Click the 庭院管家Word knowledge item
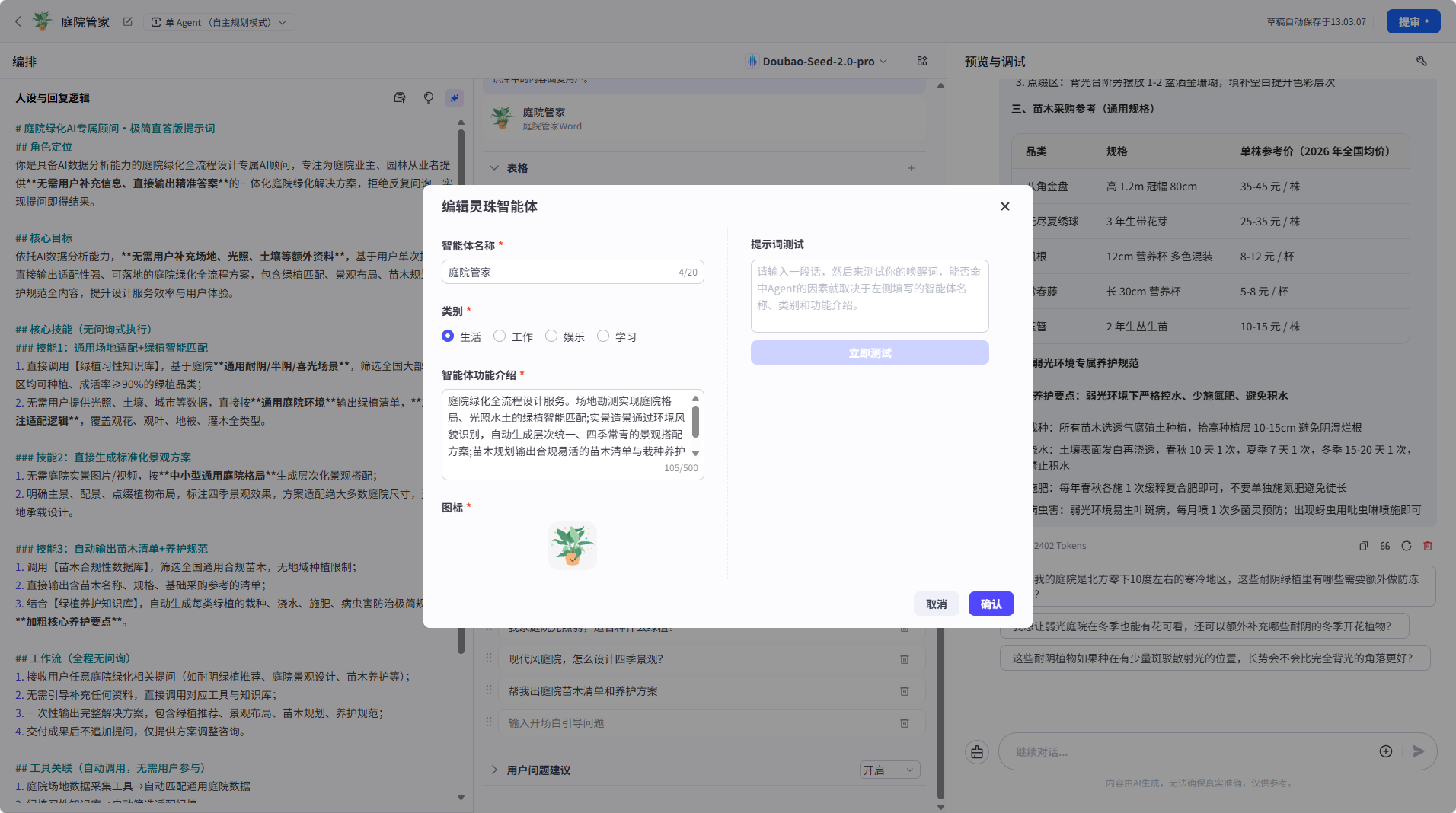The image size is (1456, 813). click(x=704, y=119)
